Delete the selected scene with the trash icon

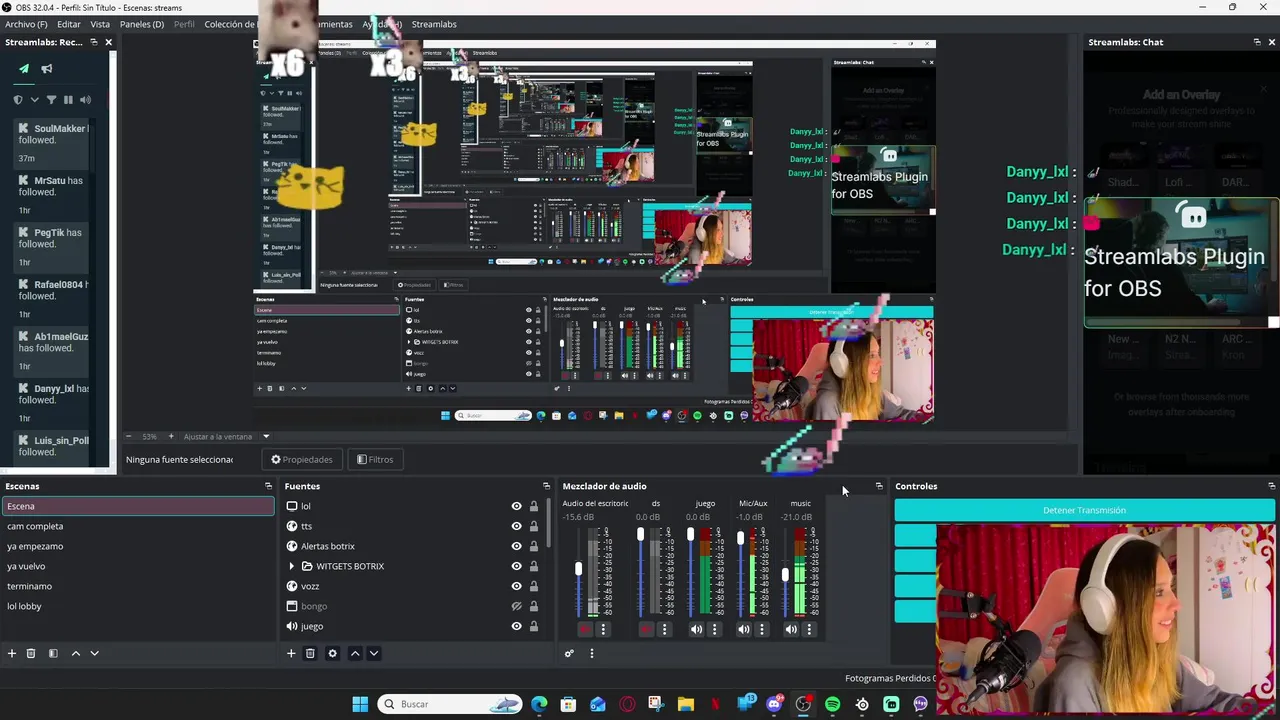(x=31, y=653)
